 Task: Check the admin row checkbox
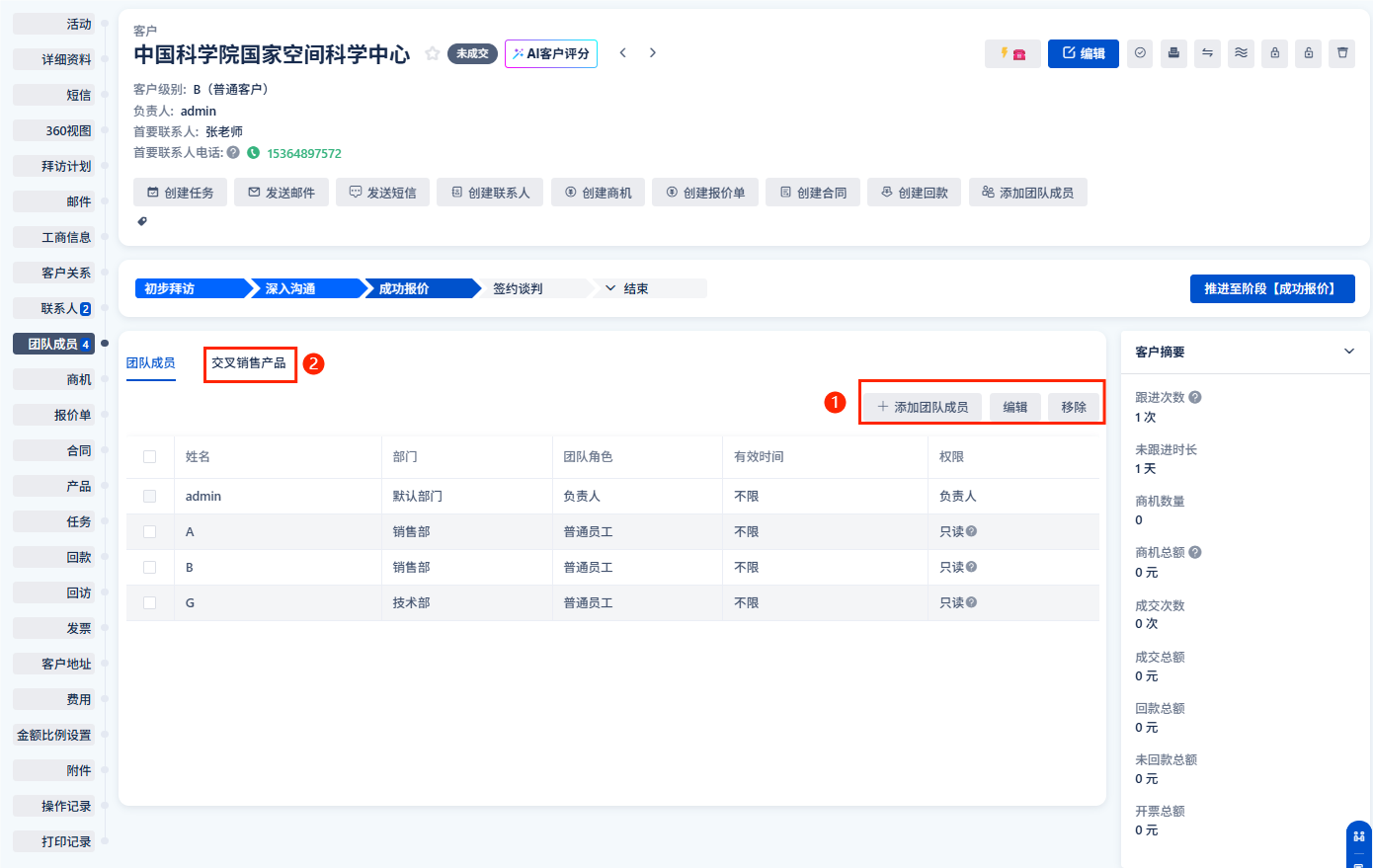click(150, 496)
